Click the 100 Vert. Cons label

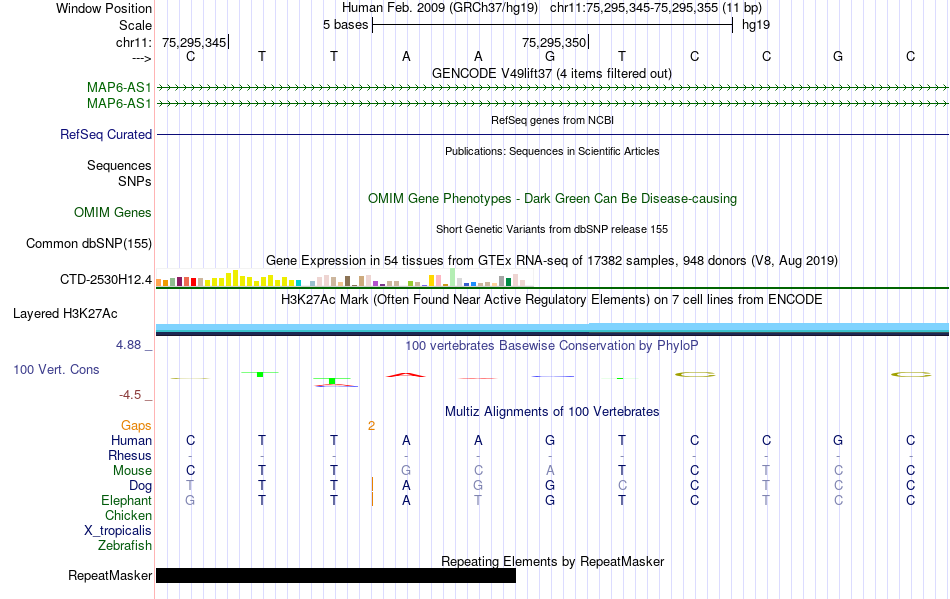tap(56, 369)
